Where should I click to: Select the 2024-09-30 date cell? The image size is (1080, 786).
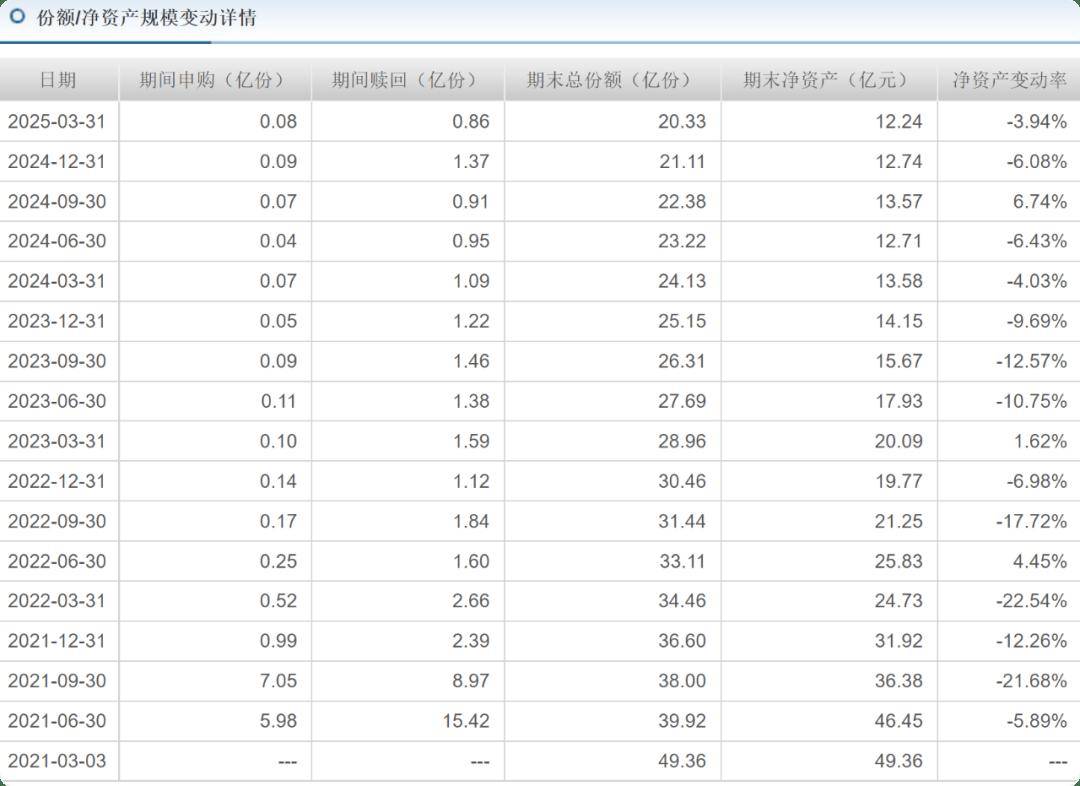56,201
